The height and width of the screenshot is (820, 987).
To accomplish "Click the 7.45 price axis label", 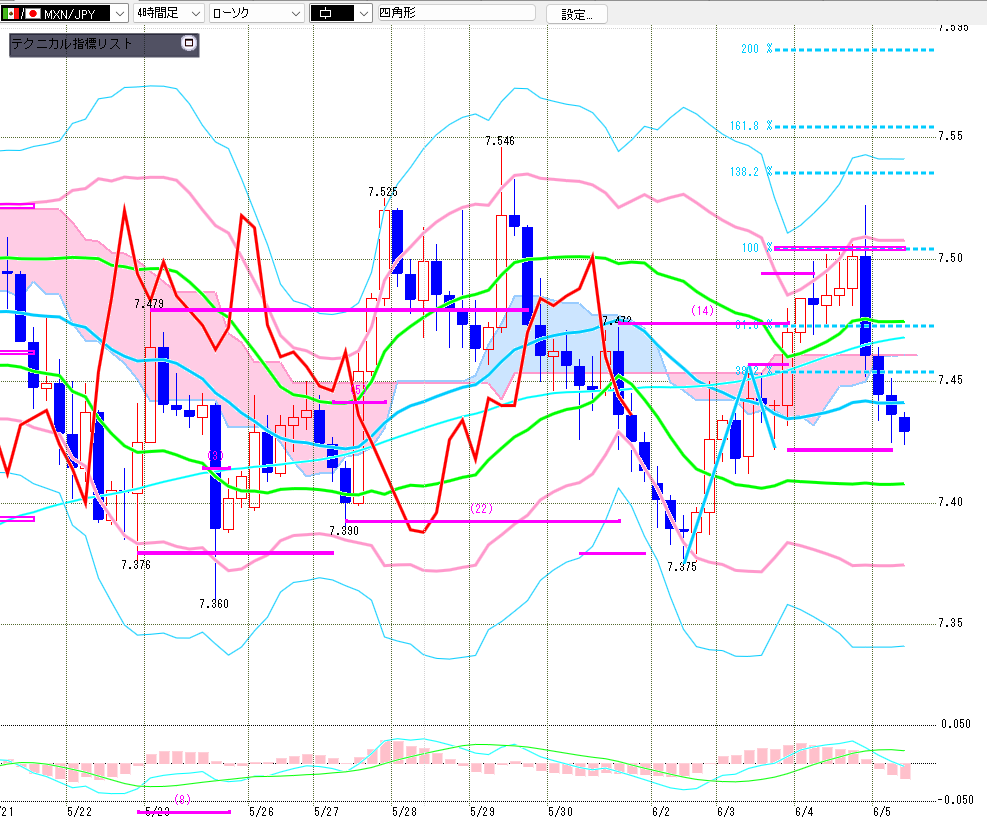I will [950, 379].
